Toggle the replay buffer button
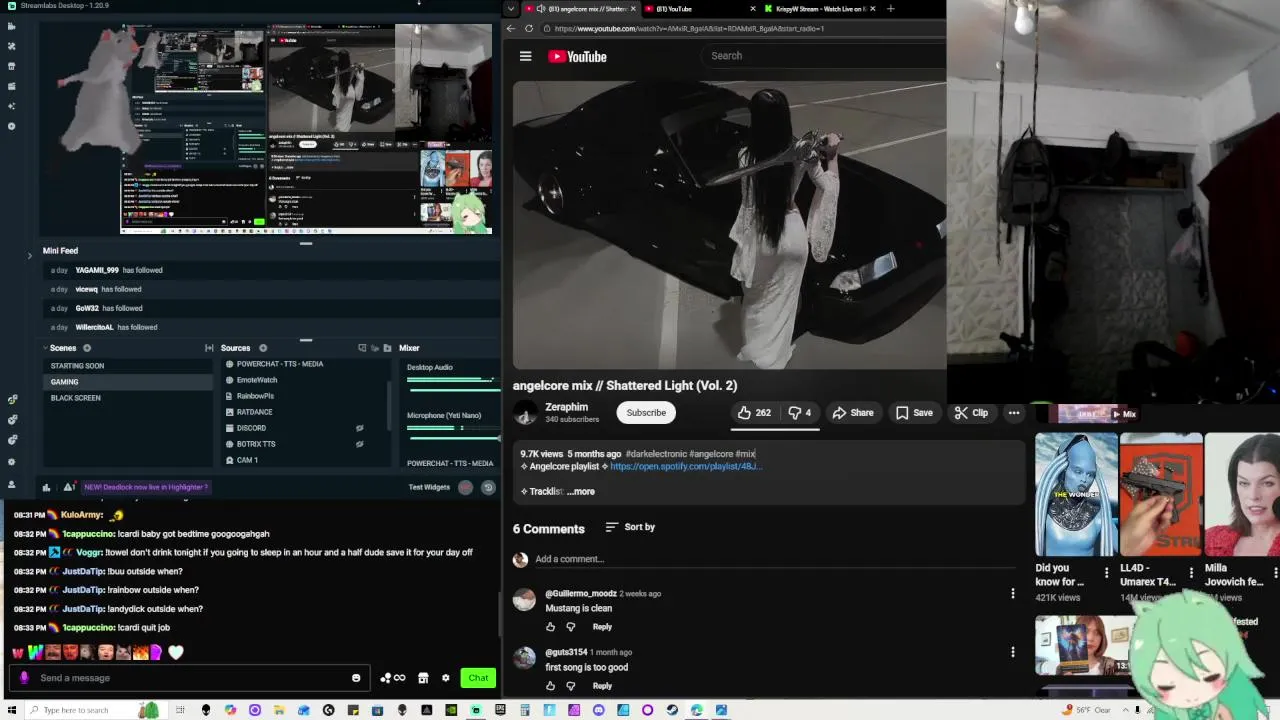The image size is (1280, 720). pyautogui.click(x=488, y=487)
